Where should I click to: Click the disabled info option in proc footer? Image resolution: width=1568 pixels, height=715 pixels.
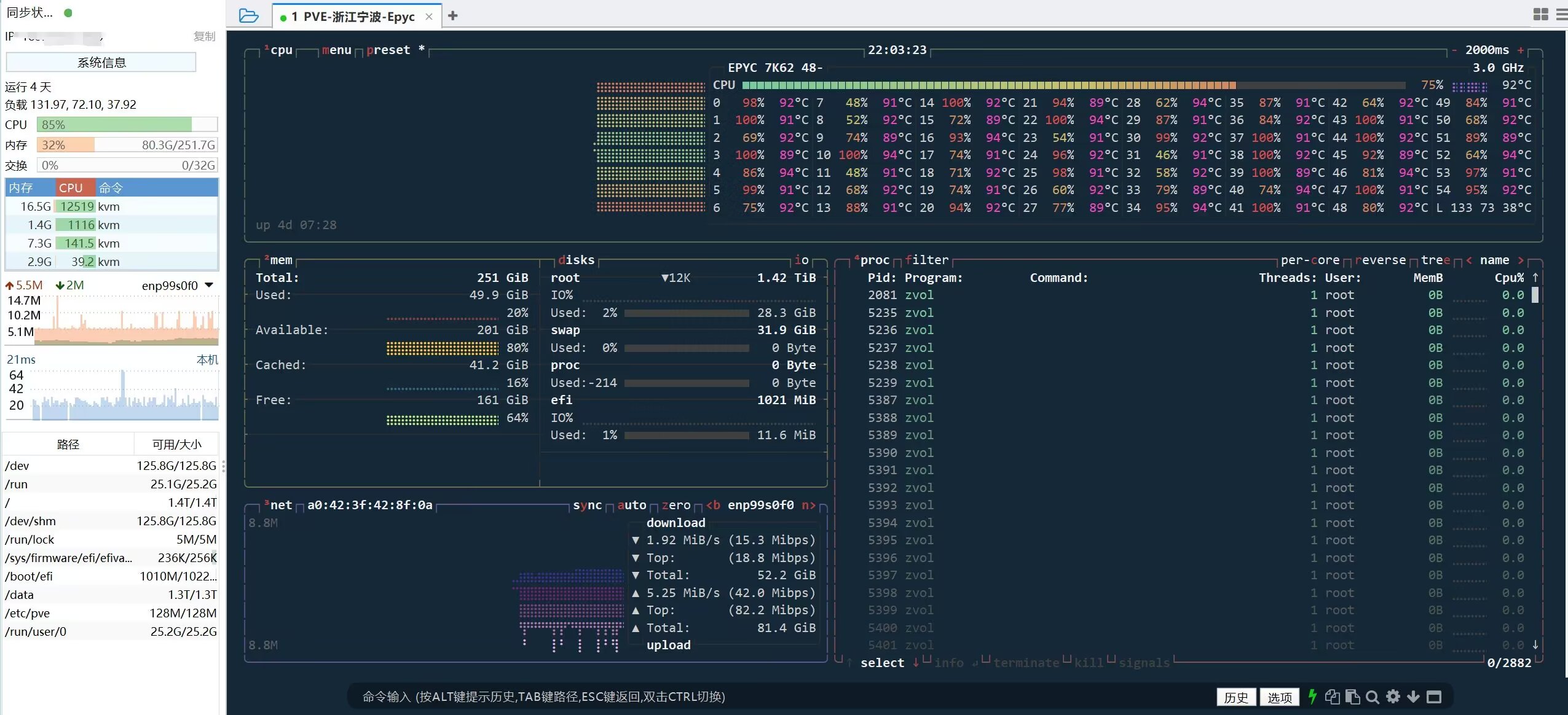pos(948,663)
